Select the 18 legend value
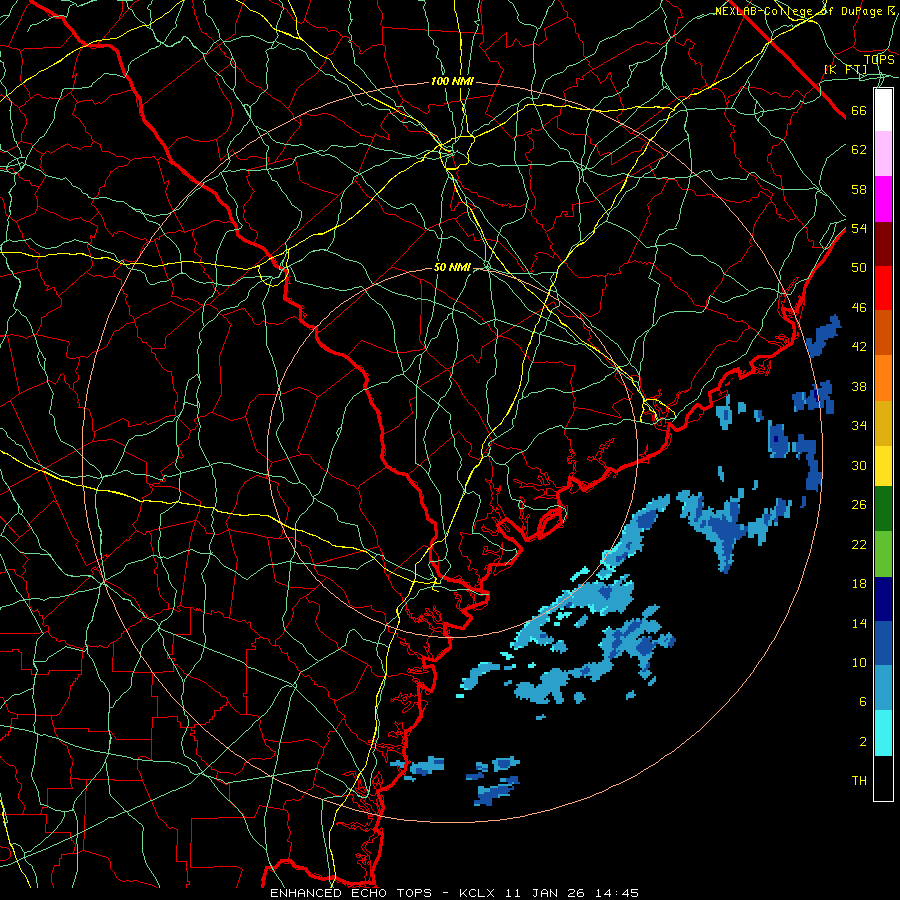This screenshot has width=900, height=900. point(859,584)
